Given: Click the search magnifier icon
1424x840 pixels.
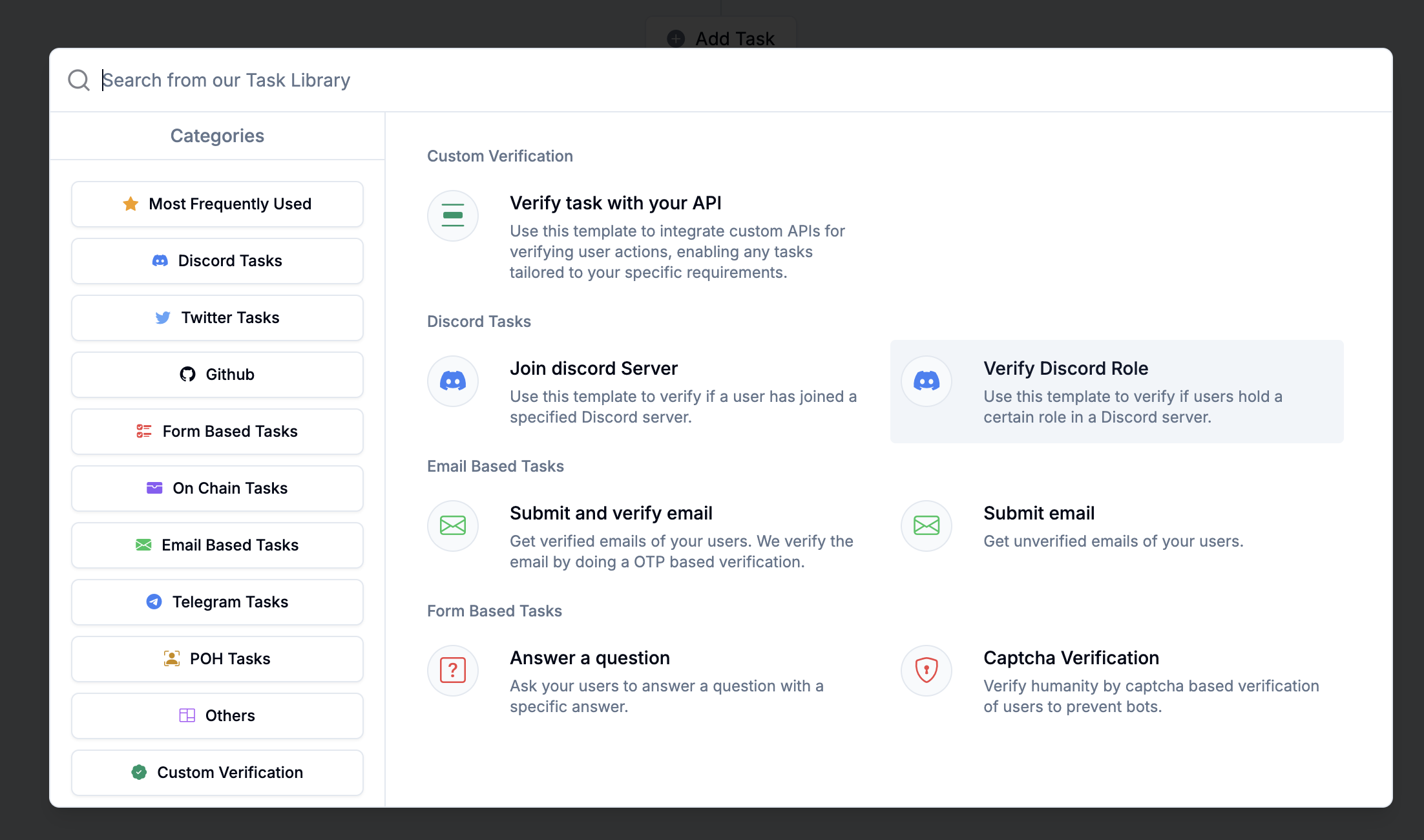Looking at the screenshot, I should click(x=79, y=80).
